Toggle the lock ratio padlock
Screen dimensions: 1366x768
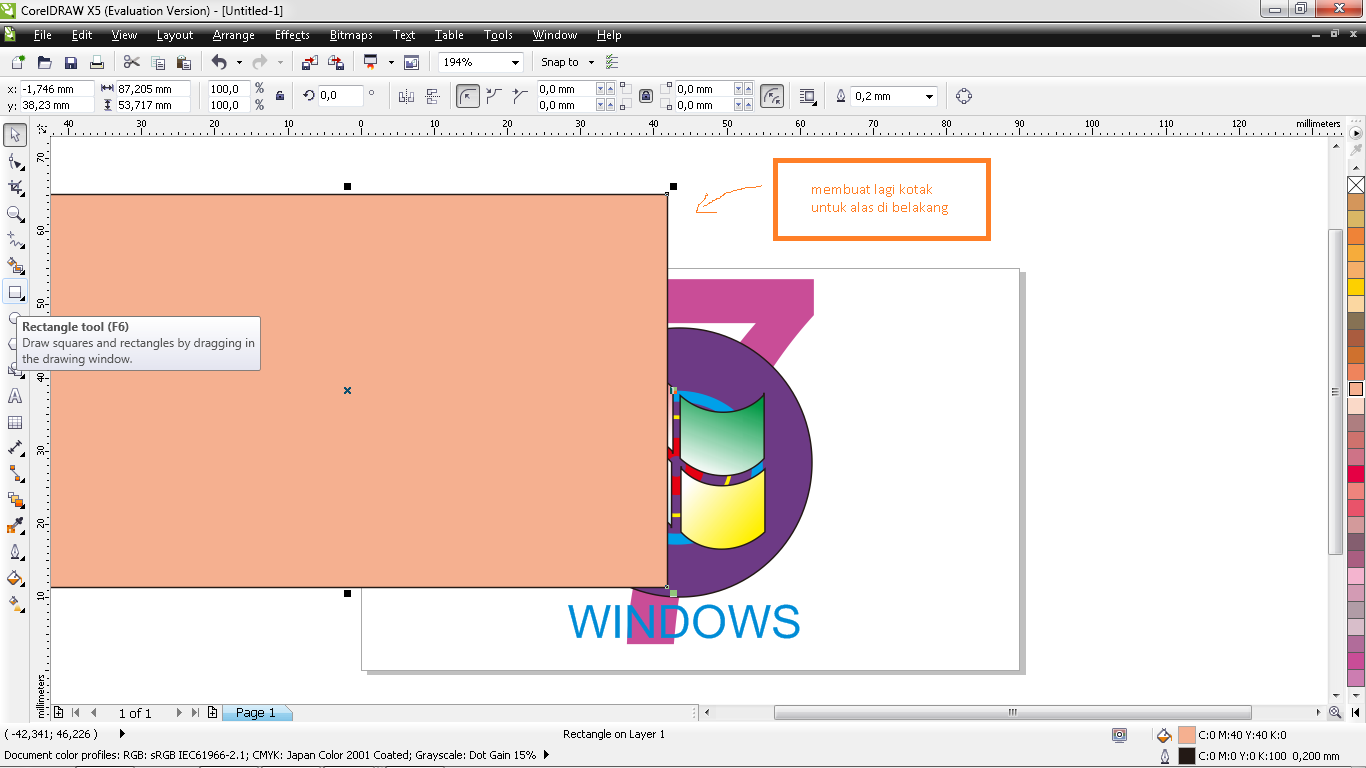tap(280, 96)
